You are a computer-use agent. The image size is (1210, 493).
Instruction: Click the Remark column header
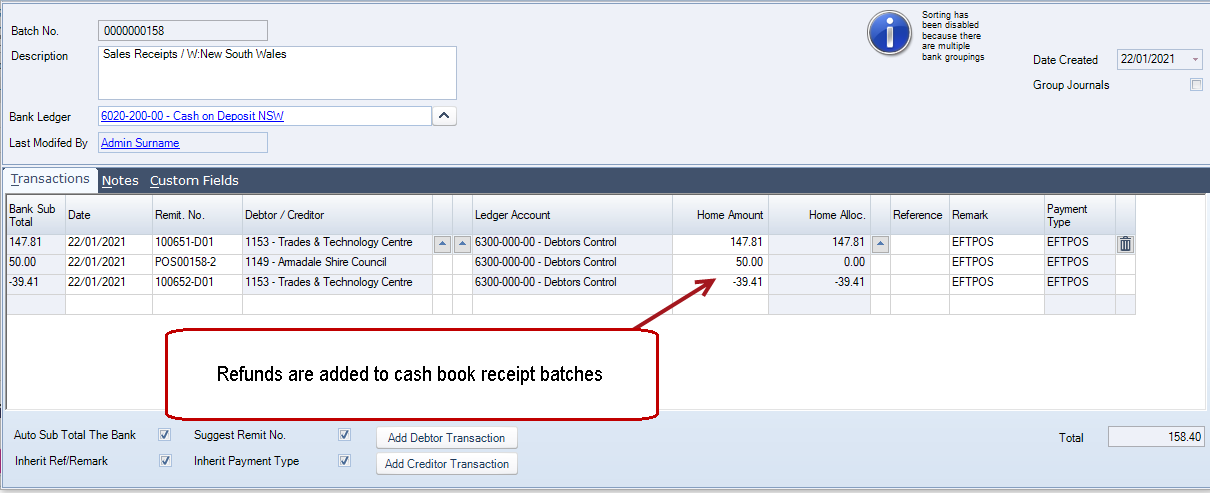click(996, 215)
